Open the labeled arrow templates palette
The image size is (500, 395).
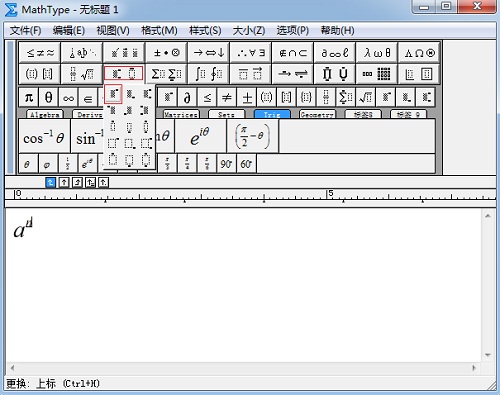tap(292, 74)
